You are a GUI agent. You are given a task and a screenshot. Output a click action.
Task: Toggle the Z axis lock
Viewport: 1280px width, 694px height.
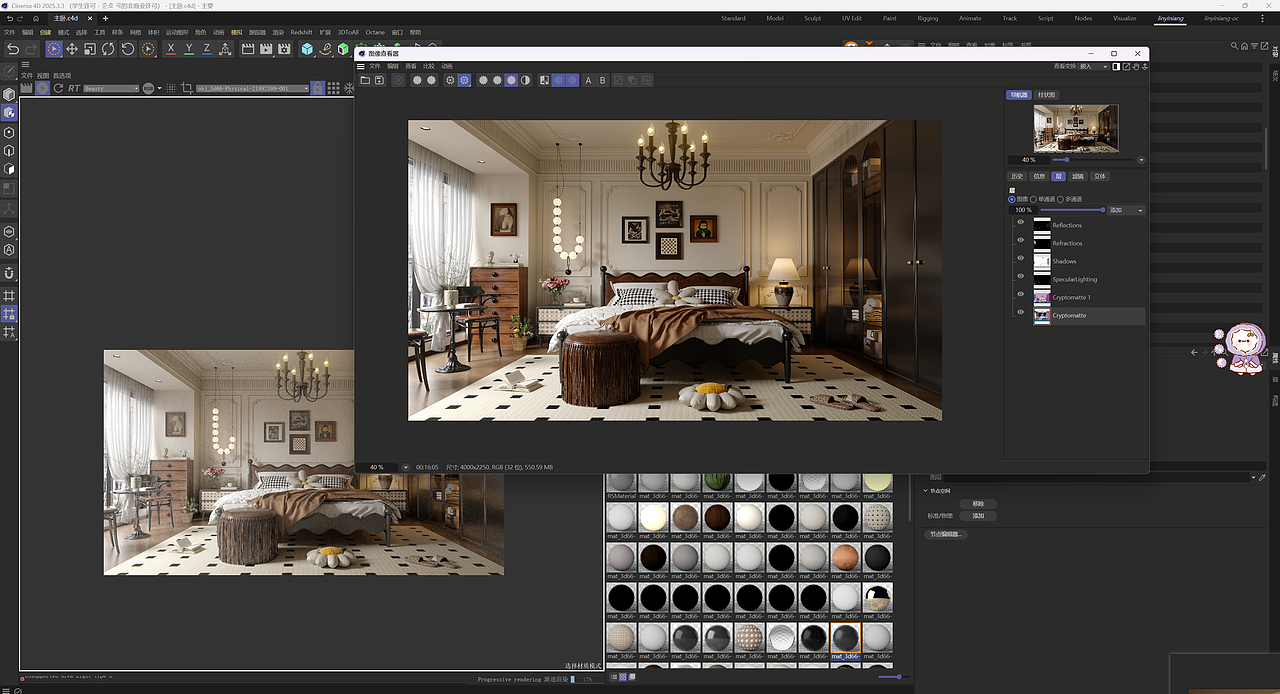point(207,49)
